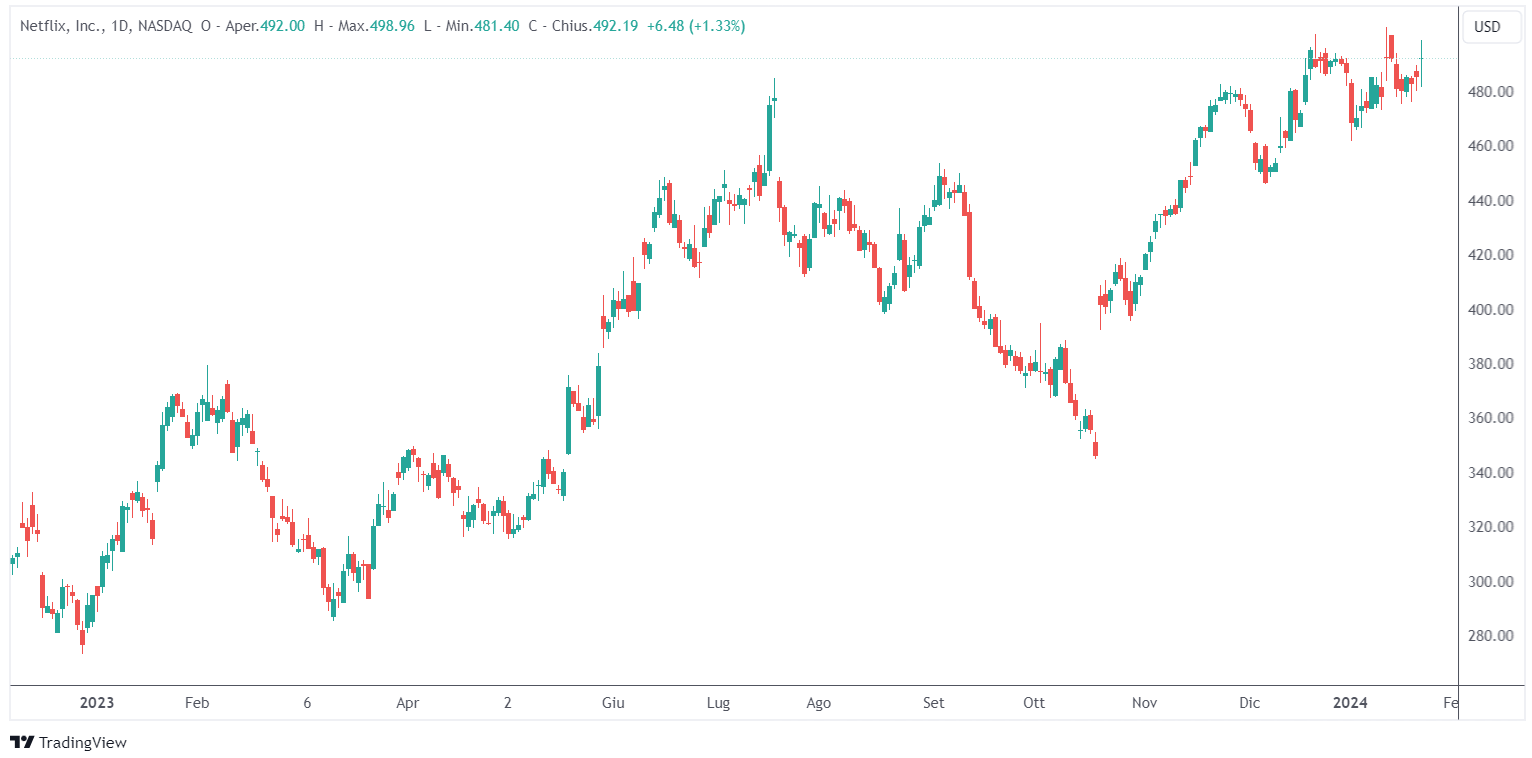Click the 2024 label on the time axis
1532x758 pixels.
[x=1350, y=703]
